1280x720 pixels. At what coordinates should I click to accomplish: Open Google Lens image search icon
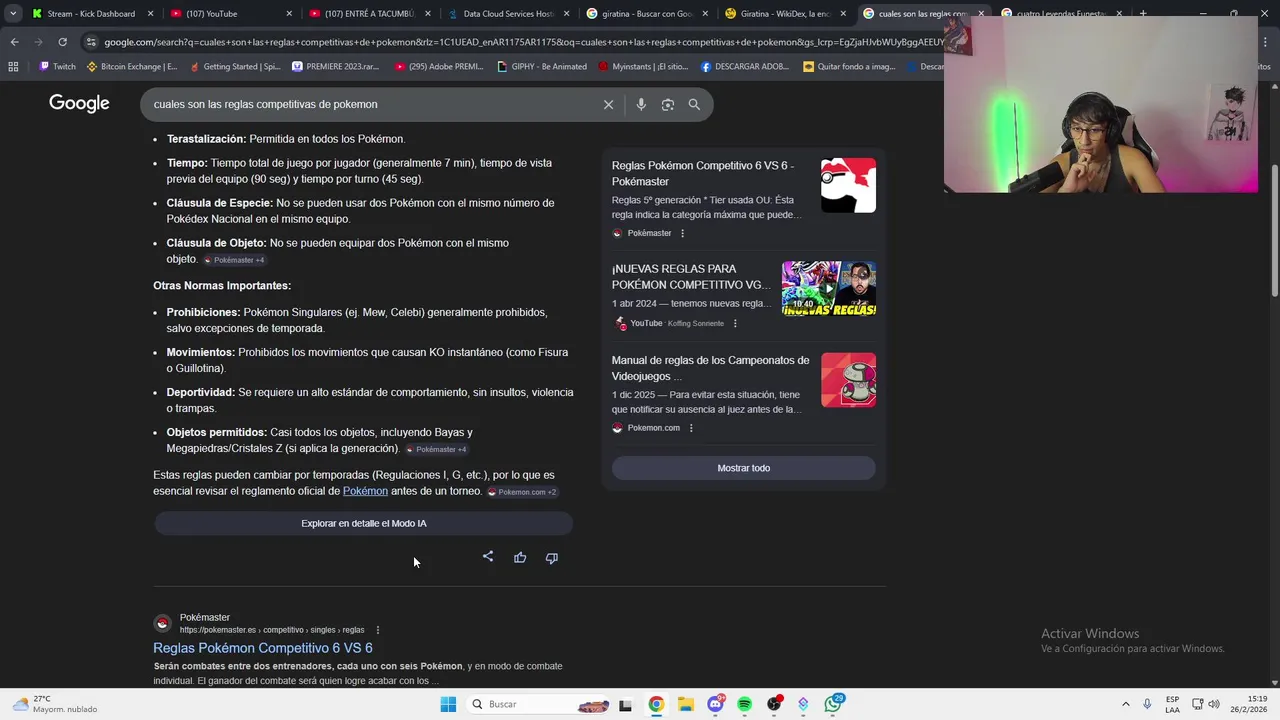click(668, 104)
